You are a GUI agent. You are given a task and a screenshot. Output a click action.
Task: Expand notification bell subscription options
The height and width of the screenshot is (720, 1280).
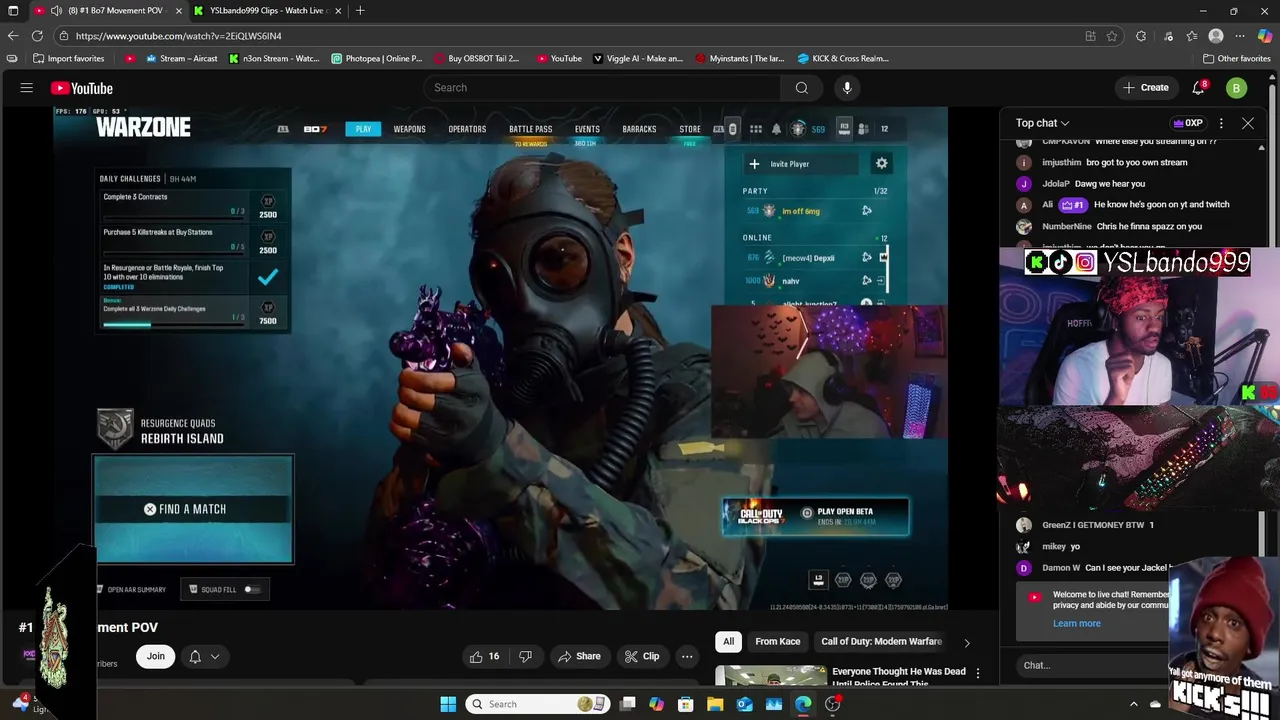click(215, 656)
